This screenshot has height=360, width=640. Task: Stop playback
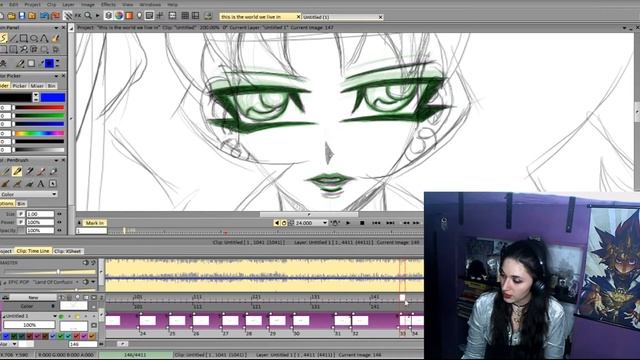362,223
